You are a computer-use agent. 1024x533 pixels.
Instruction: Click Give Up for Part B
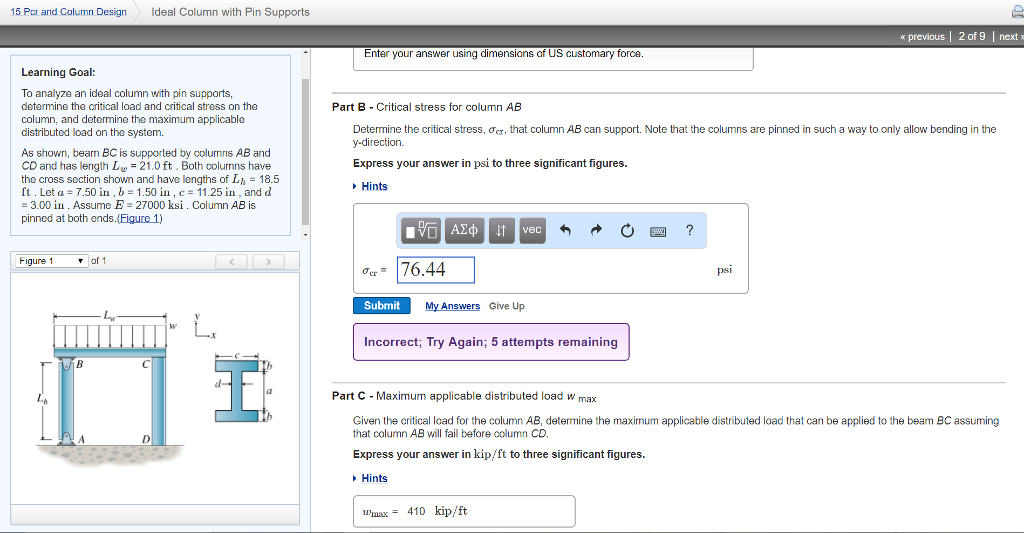click(506, 306)
